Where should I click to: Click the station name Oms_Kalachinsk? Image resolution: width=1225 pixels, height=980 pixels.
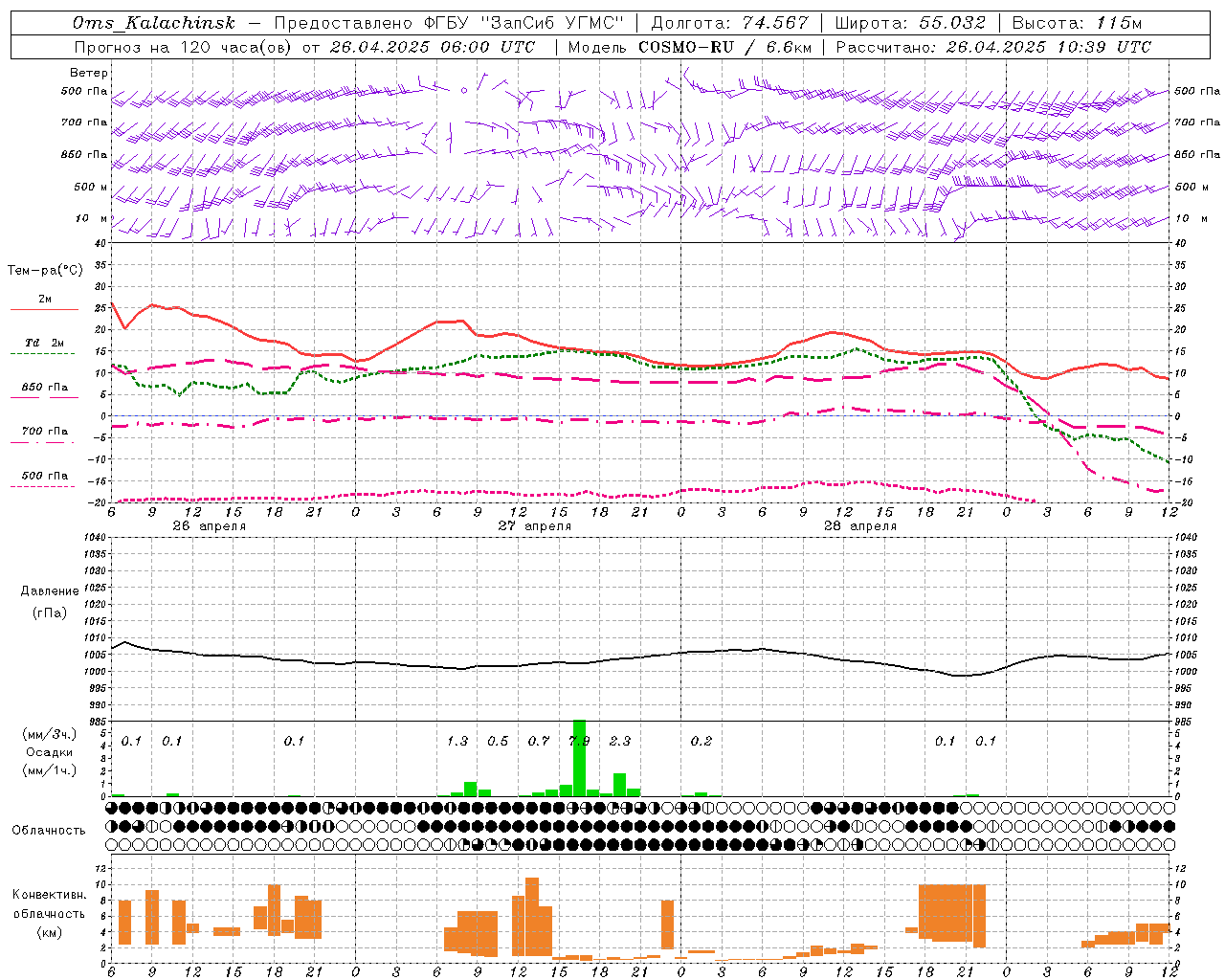tap(154, 24)
